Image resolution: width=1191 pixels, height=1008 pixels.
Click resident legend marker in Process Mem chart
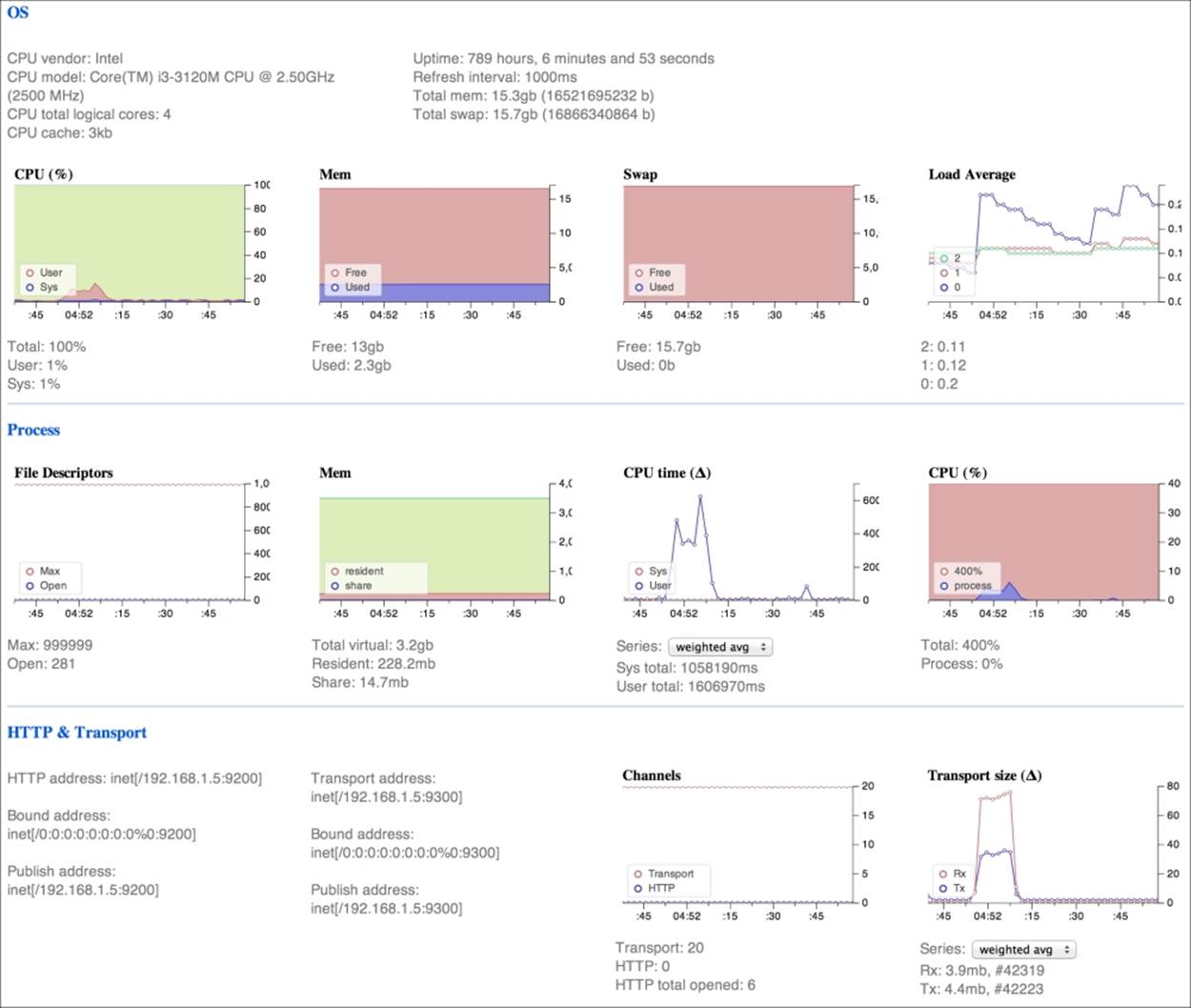(334, 571)
